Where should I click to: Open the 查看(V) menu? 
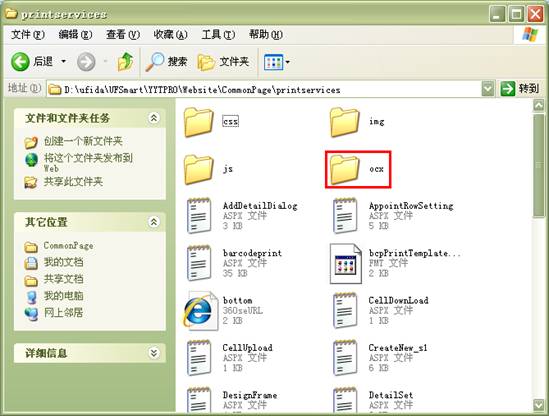[x=123, y=35]
